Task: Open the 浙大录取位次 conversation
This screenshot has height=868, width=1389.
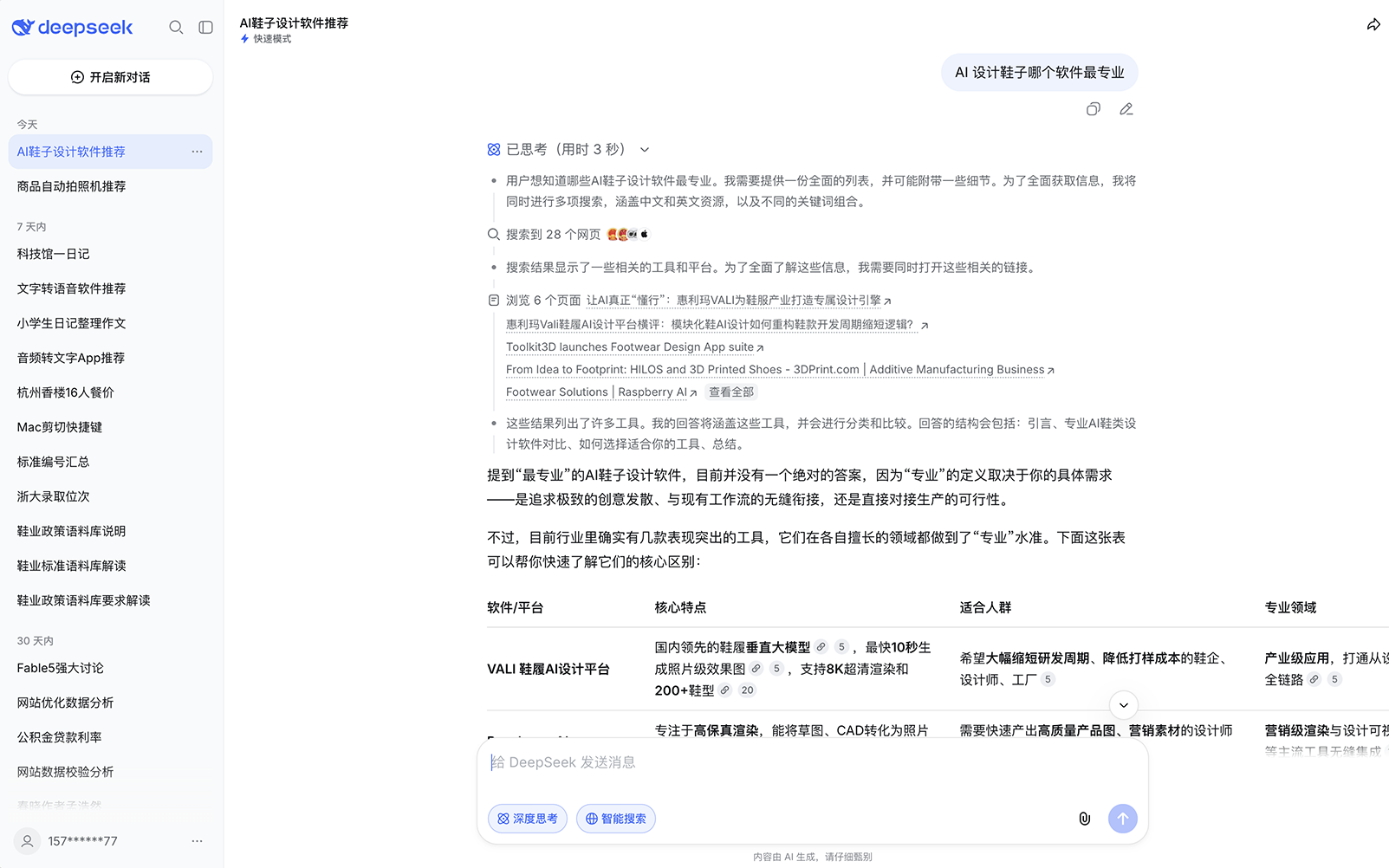Action: tap(110, 496)
